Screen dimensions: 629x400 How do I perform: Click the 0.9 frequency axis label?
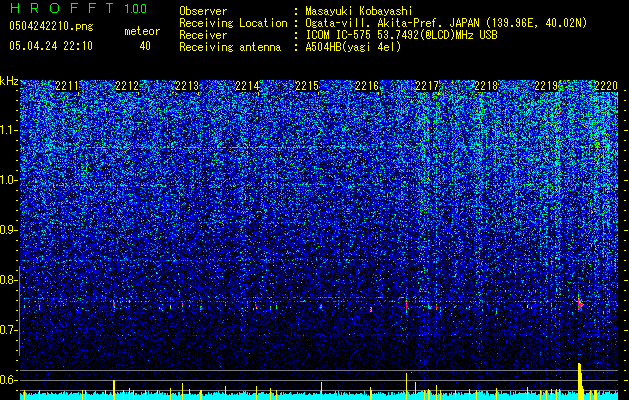point(8,230)
